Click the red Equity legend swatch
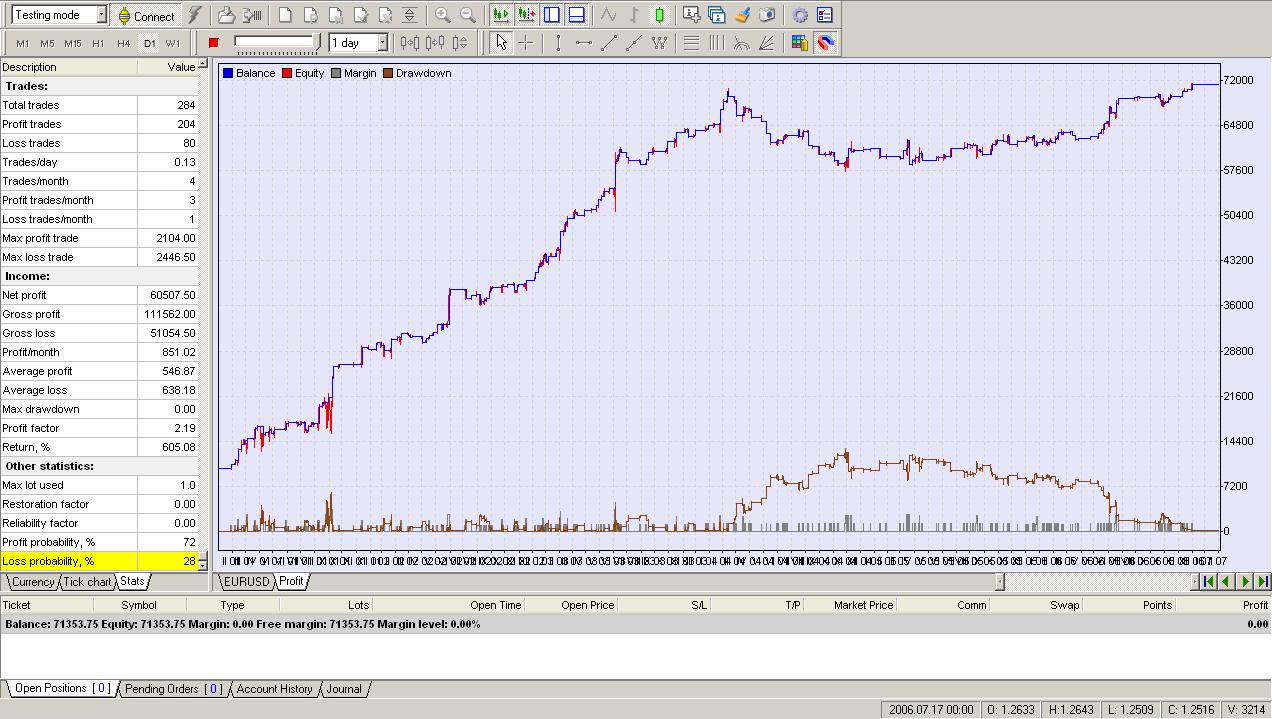The height and width of the screenshot is (719, 1272). [287, 73]
